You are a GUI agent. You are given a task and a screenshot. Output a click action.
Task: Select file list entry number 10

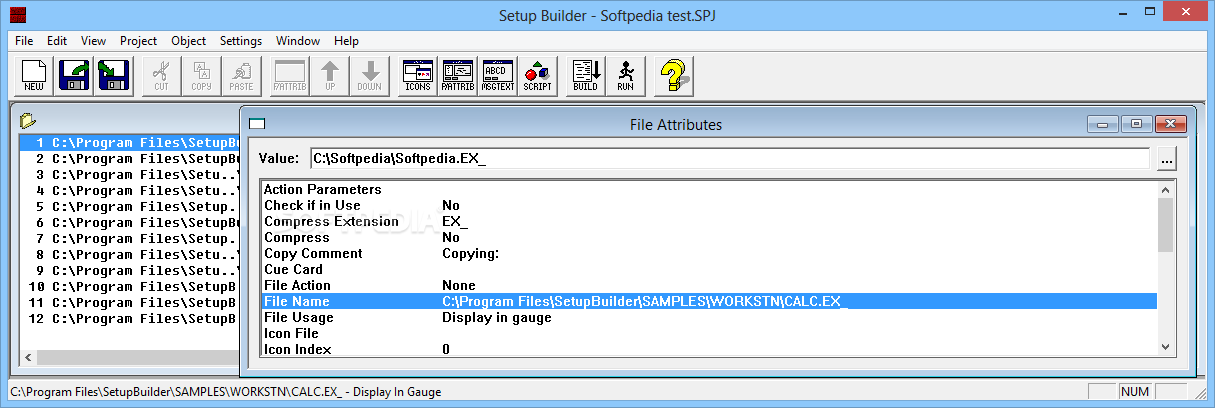click(x=130, y=286)
